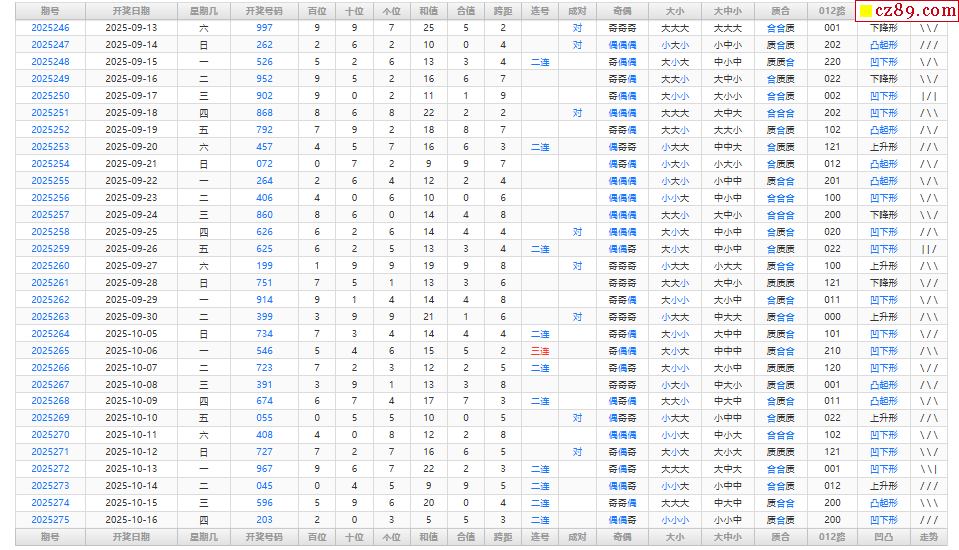
Task: Click the 和值 header in the top row
Action: click(x=428, y=9)
